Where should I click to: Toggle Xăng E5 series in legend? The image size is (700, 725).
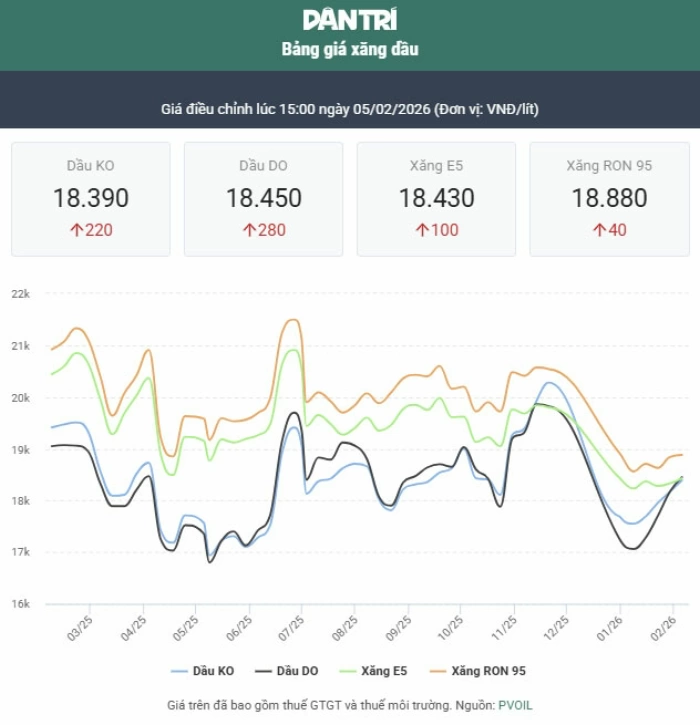coord(377,671)
